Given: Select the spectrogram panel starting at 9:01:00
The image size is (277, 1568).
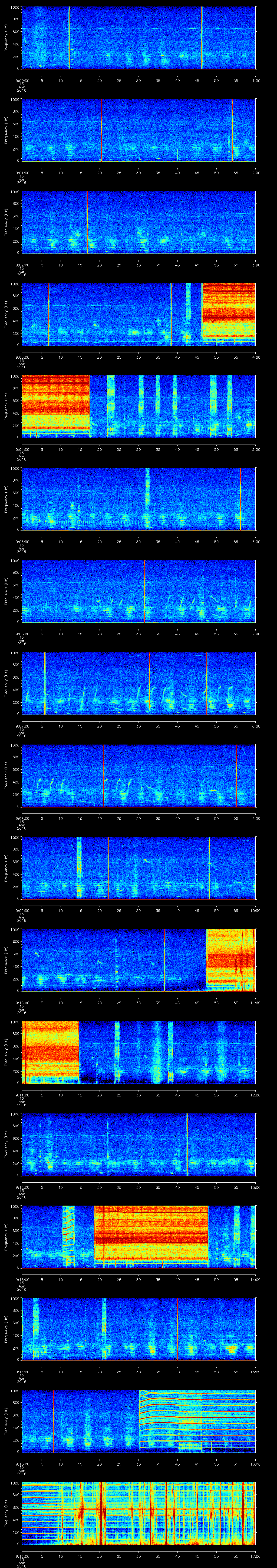Looking at the screenshot, I should 138,130.
